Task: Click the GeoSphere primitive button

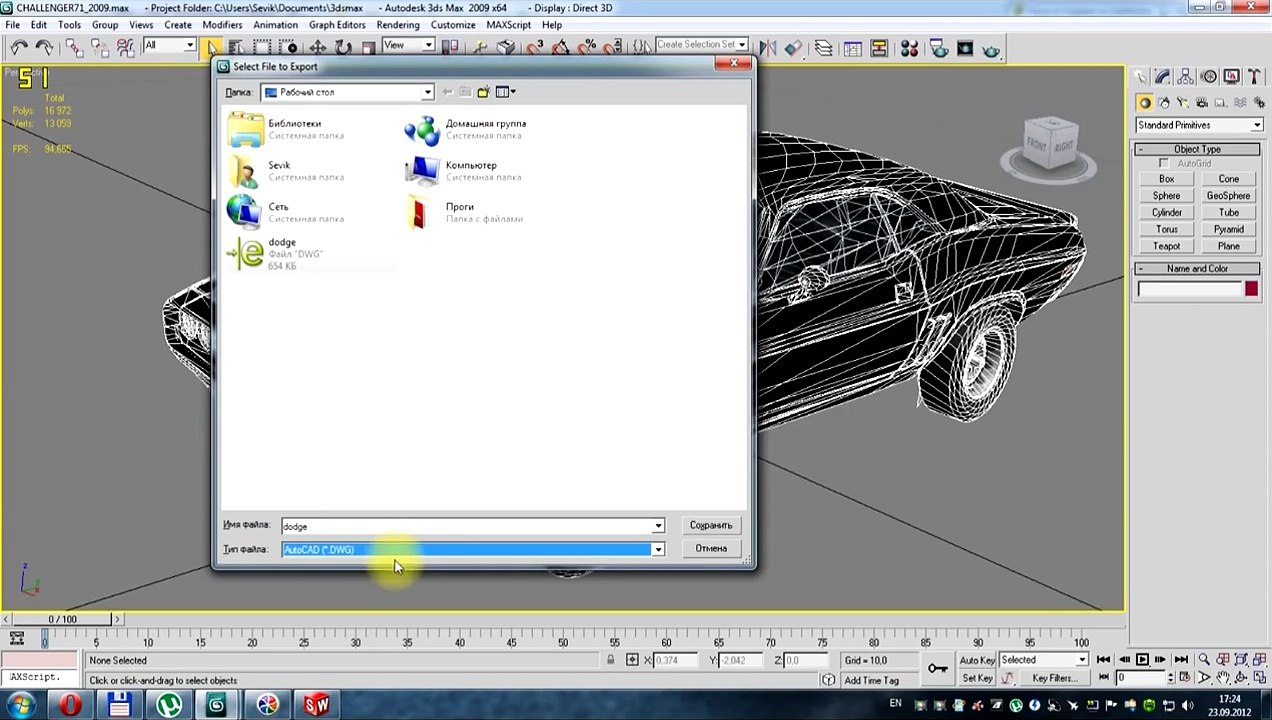Action: click(x=1228, y=196)
